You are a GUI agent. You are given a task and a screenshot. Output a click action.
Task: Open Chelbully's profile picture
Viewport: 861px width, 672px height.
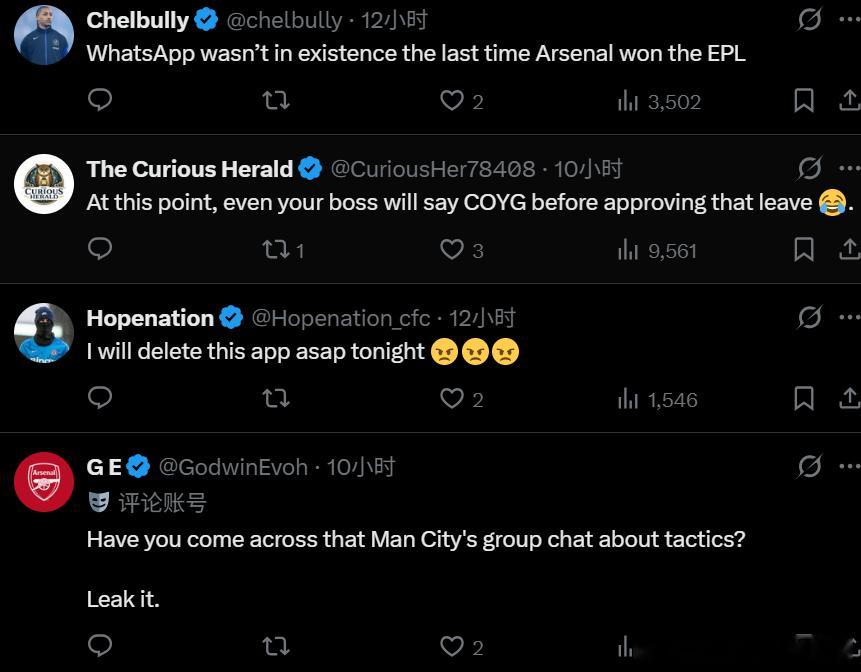[44, 35]
